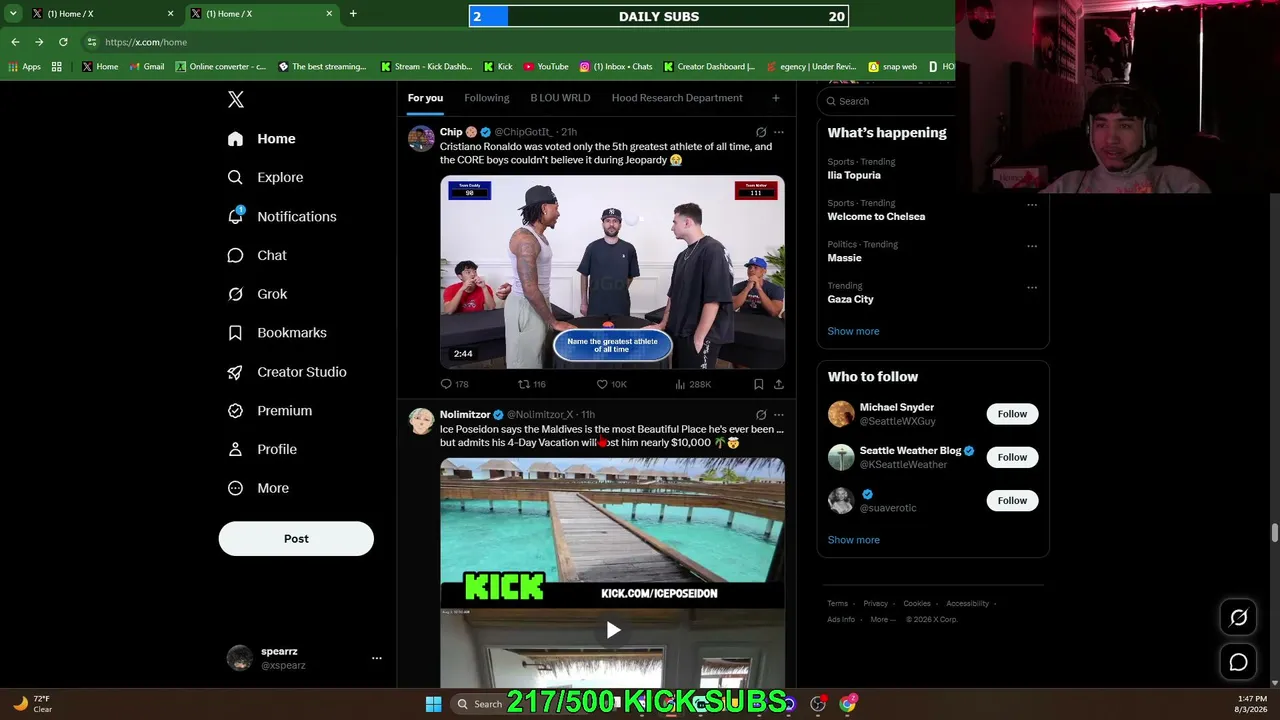Follow the @suaverotic account
Viewport: 1280px width, 720px height.
tap(1012, 500)
